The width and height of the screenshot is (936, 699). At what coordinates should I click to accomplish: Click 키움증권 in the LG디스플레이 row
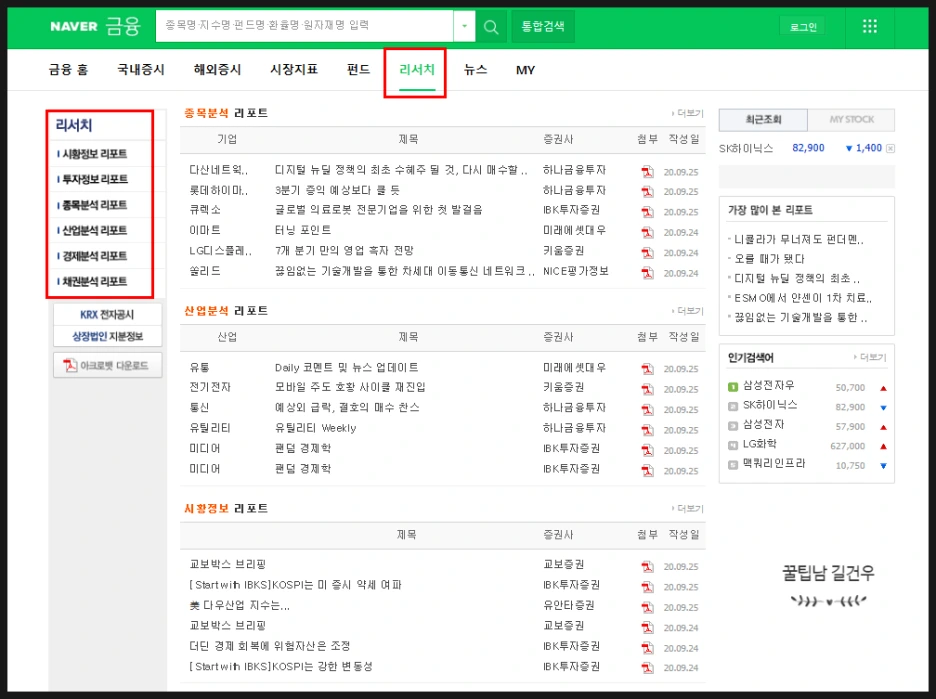point(563,251)
